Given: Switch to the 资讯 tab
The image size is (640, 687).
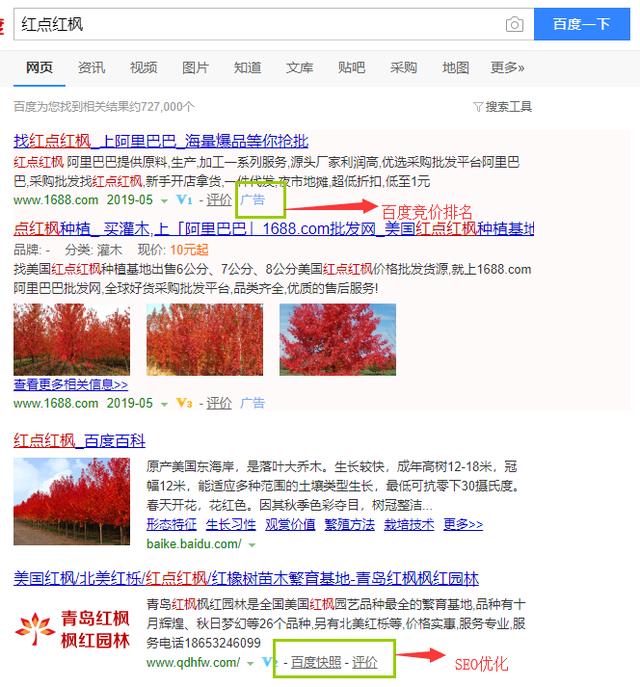Looking at the screenshot, I should [91, 67].
